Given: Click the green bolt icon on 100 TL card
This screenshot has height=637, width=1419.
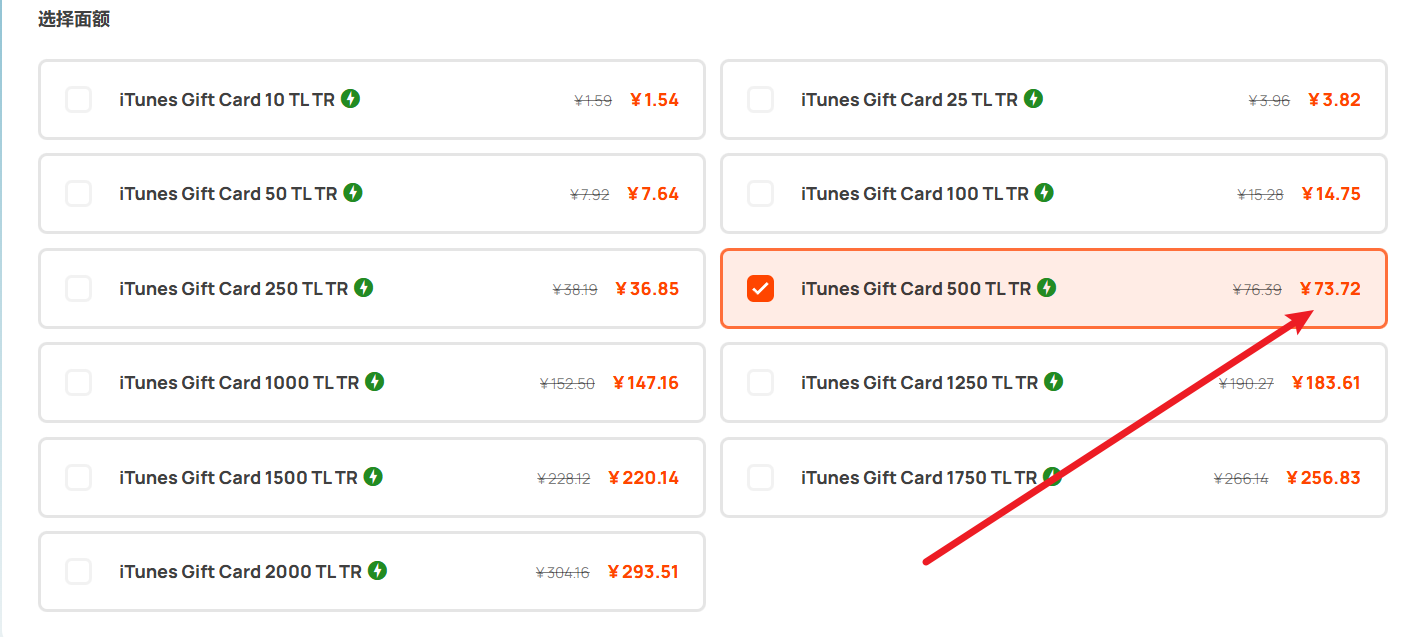Looking at the screenshot, I should click(1044, 192).
